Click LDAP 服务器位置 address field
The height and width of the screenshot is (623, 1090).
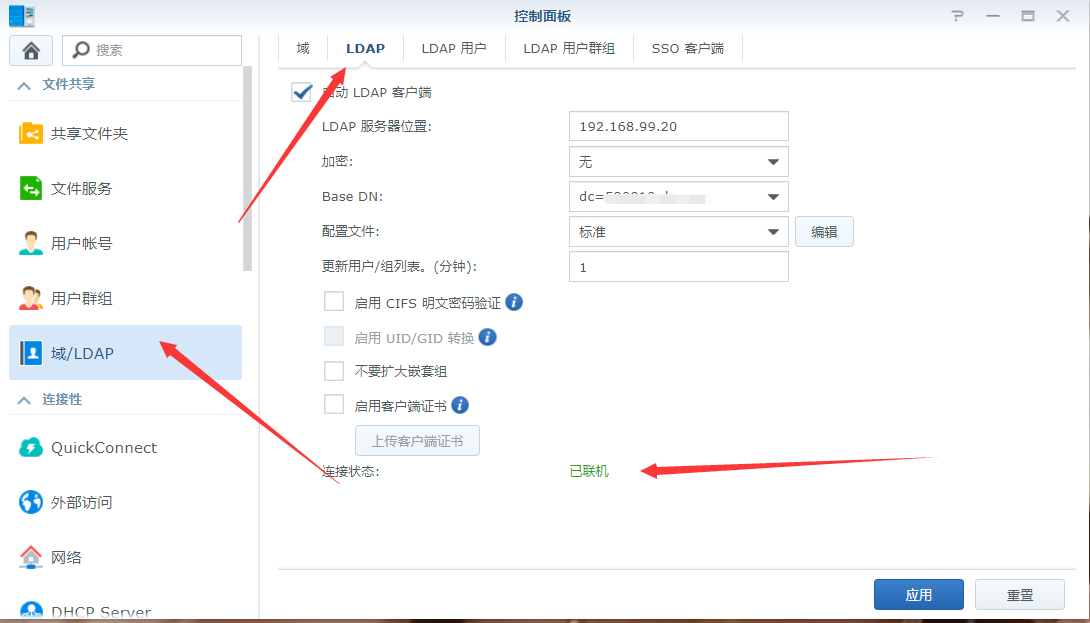click(678, 127)
